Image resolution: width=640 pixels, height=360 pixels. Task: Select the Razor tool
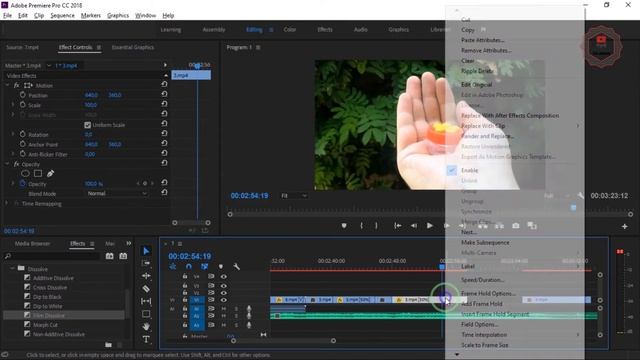146,289
